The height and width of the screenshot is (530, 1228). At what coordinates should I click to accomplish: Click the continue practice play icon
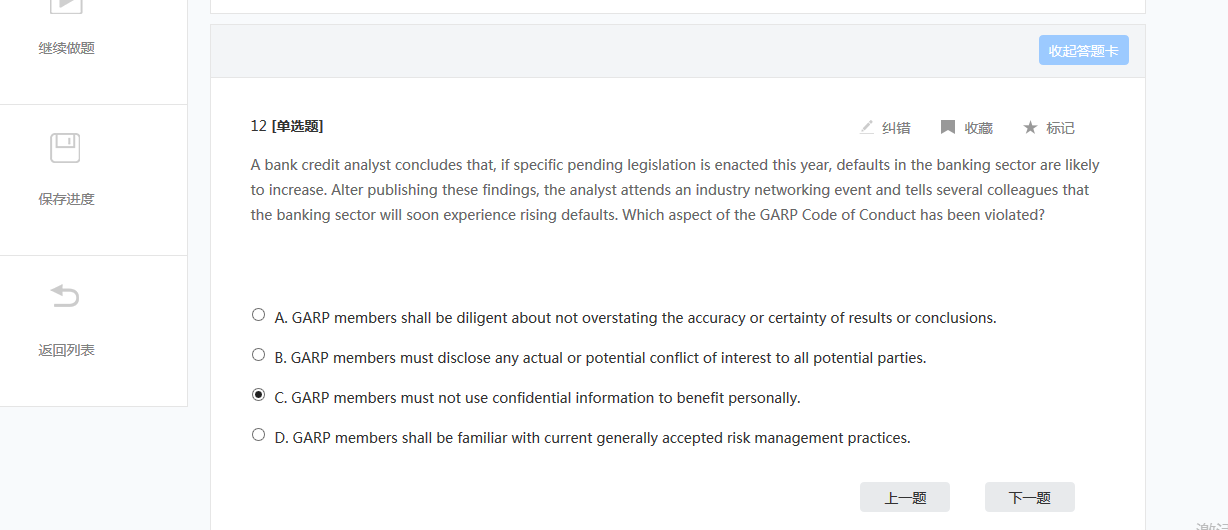(66, 5)
